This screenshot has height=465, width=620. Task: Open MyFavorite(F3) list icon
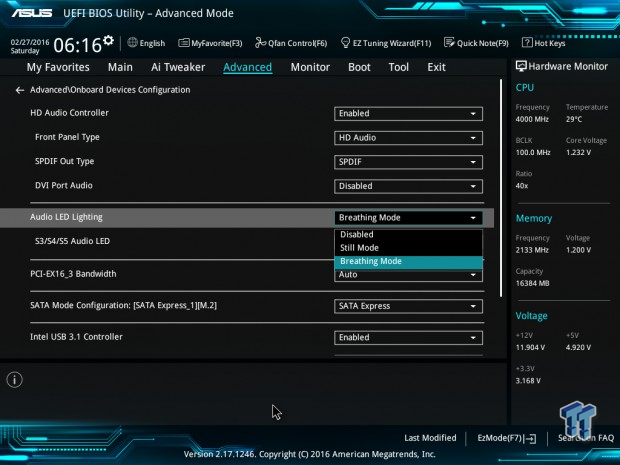[x=183, y=43]
